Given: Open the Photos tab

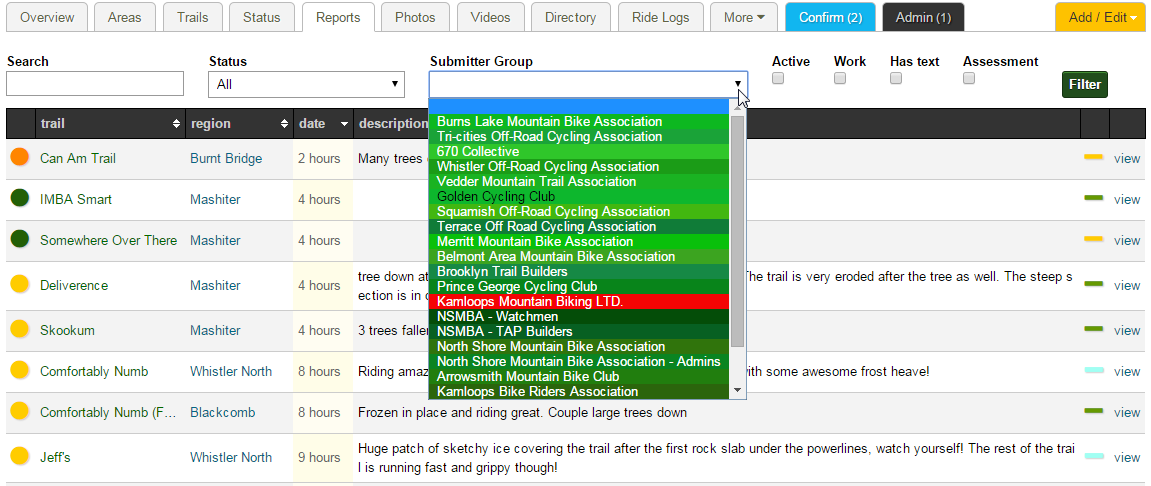Looking at the screenshot, I should click(415, 18).
